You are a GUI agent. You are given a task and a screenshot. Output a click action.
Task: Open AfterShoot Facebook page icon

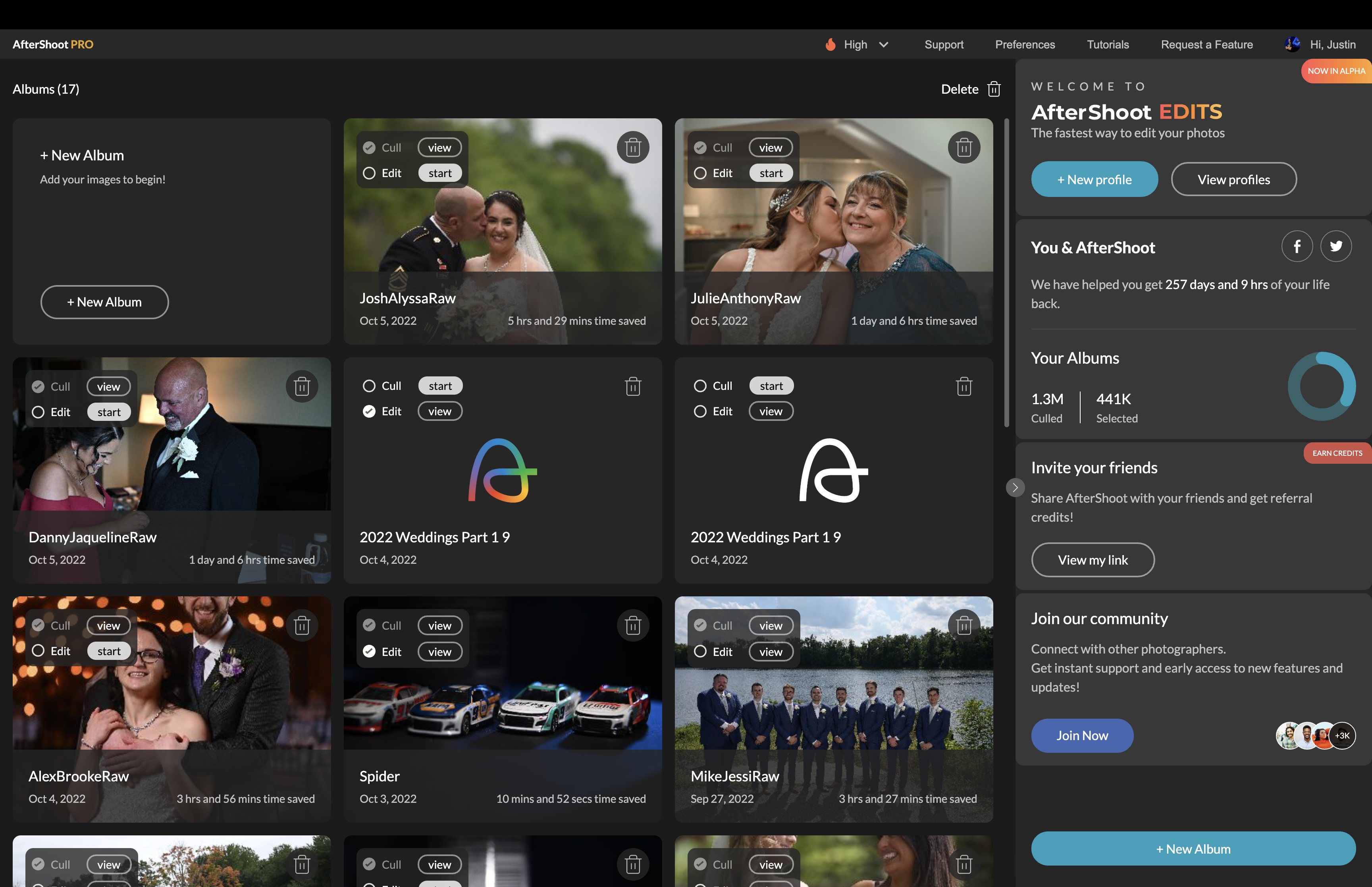1297,247
